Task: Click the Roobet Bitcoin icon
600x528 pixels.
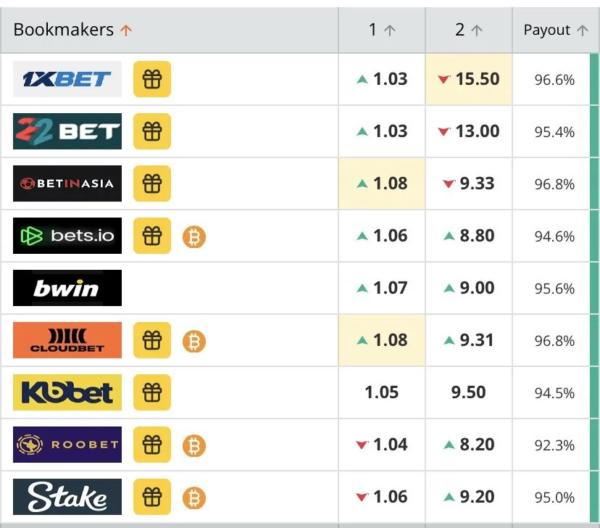Action: tap(194, 445)
